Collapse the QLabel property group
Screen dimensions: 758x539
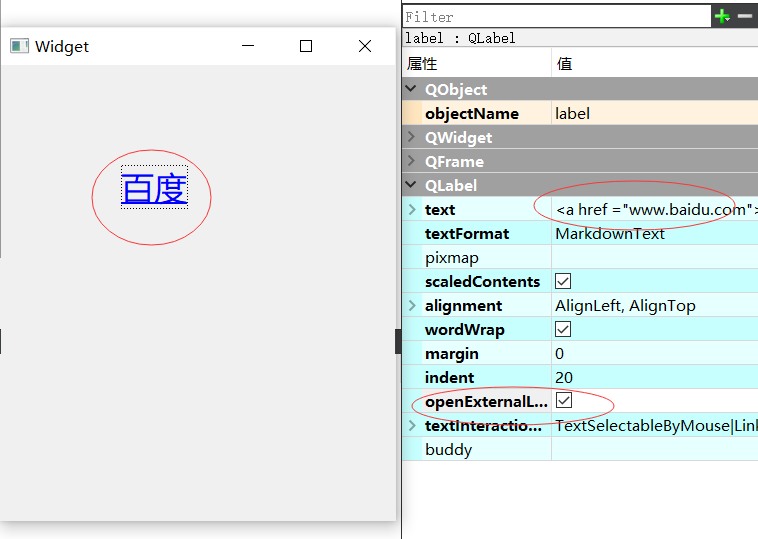(411, 185)
